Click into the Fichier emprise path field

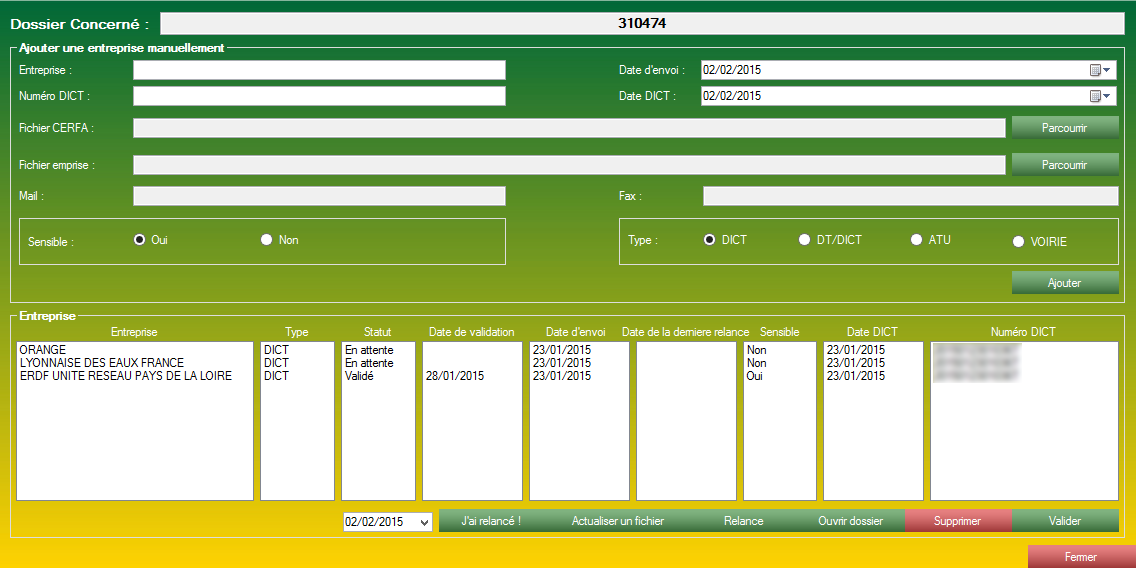pyautogui.click(x=569, y=164)
